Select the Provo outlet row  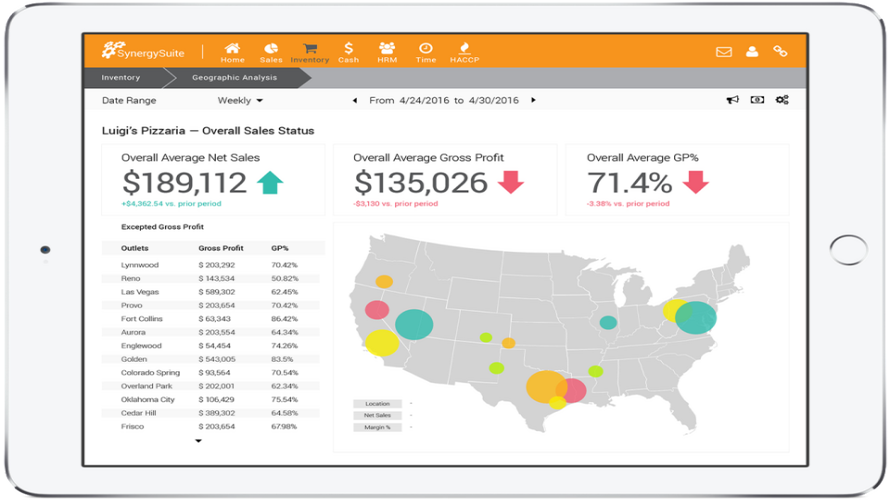tap(211, 305)
